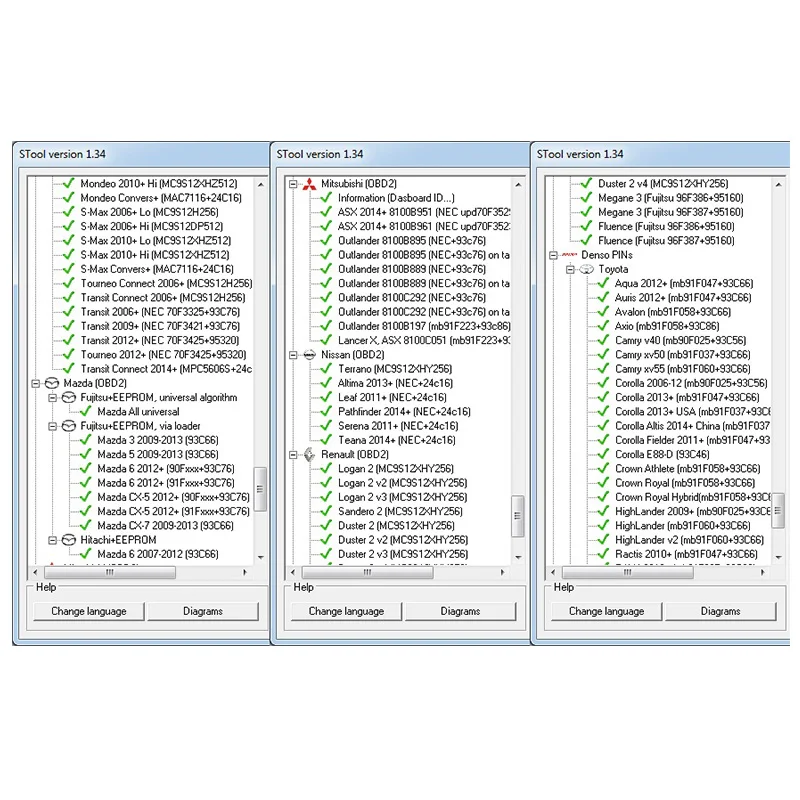Collapse Fujitsu+EEPROM, via loader node
The height and width of the screenshot is (800, 800).
point(53,427)
